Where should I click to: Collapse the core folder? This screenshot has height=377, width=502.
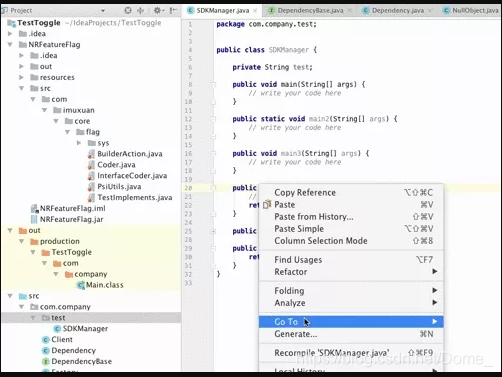(56, 121)
